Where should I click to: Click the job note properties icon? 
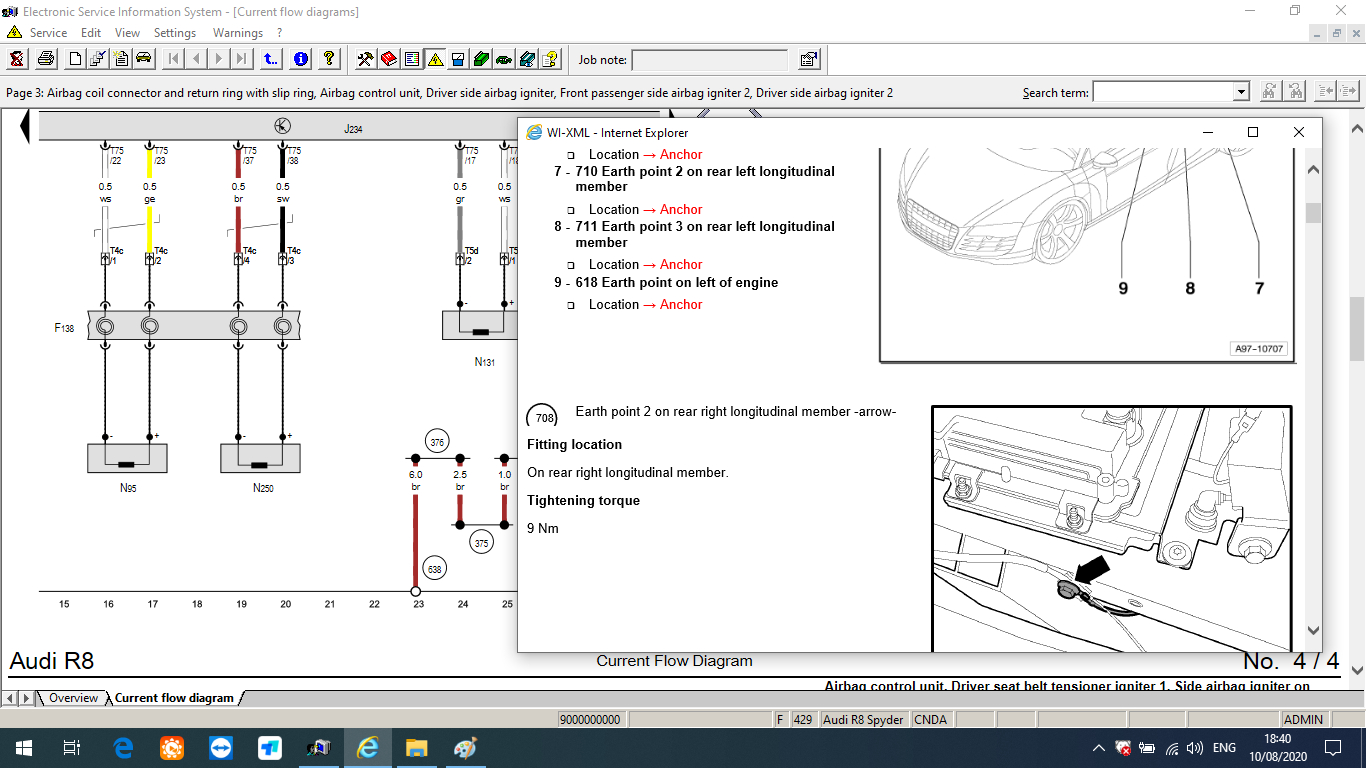[x=809, y=59]
